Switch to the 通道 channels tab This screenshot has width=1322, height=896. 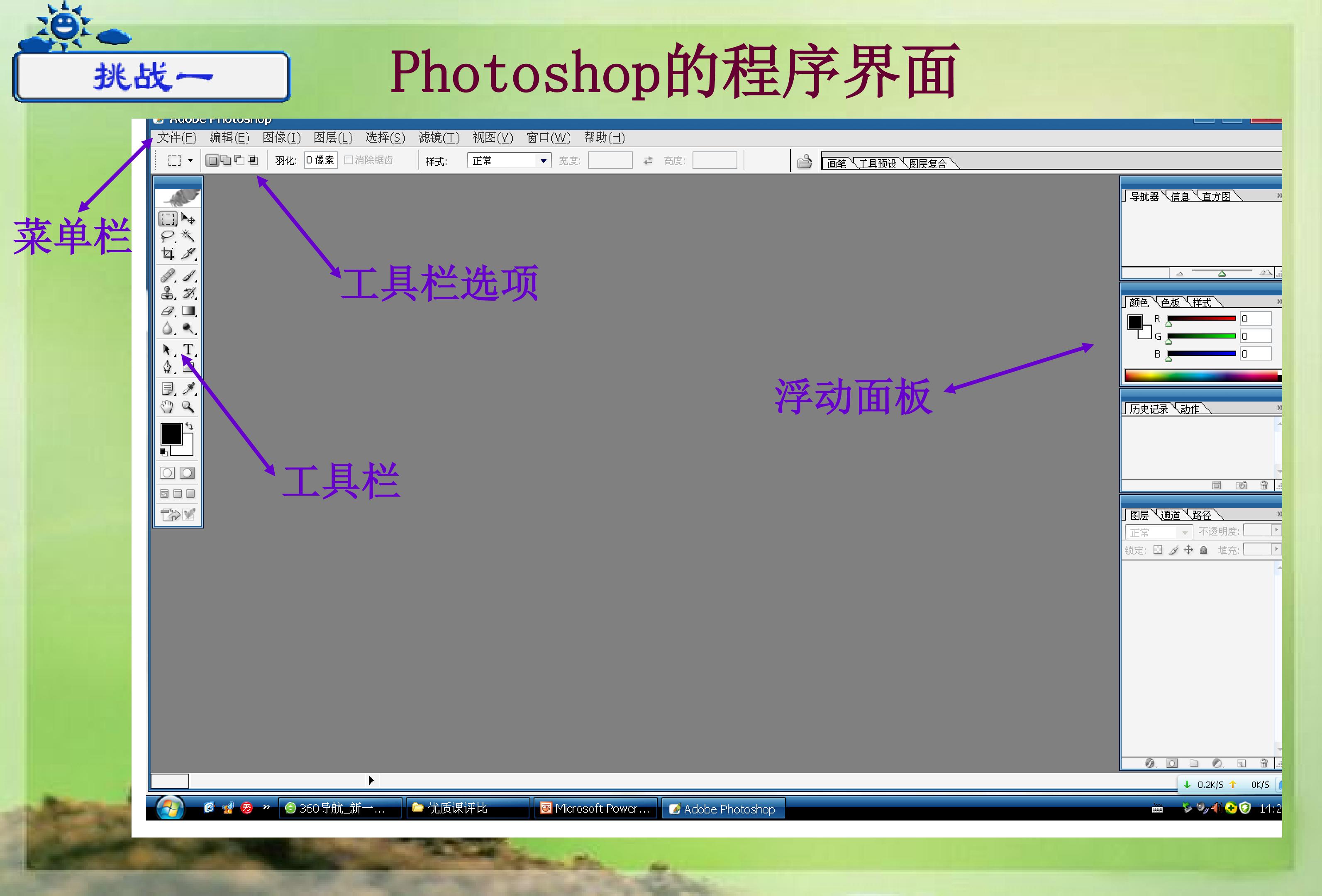coord(1170,515)
